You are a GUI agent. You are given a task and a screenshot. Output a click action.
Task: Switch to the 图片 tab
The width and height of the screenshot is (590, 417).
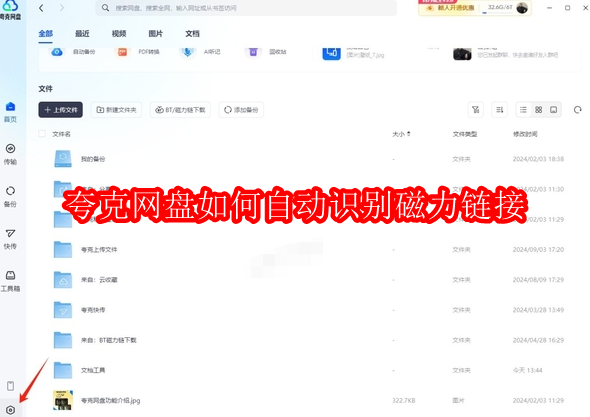click(x=156, y=34)
